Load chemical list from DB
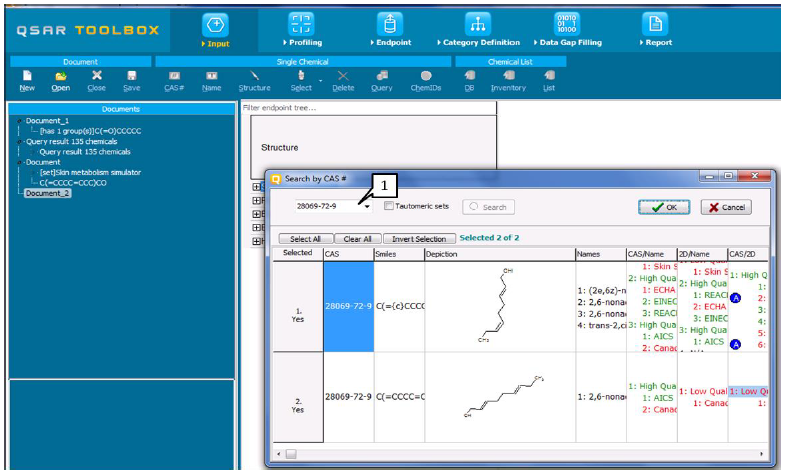Image resolution: width=806 pixels, height=471 pixels. [x=469, y=81]
